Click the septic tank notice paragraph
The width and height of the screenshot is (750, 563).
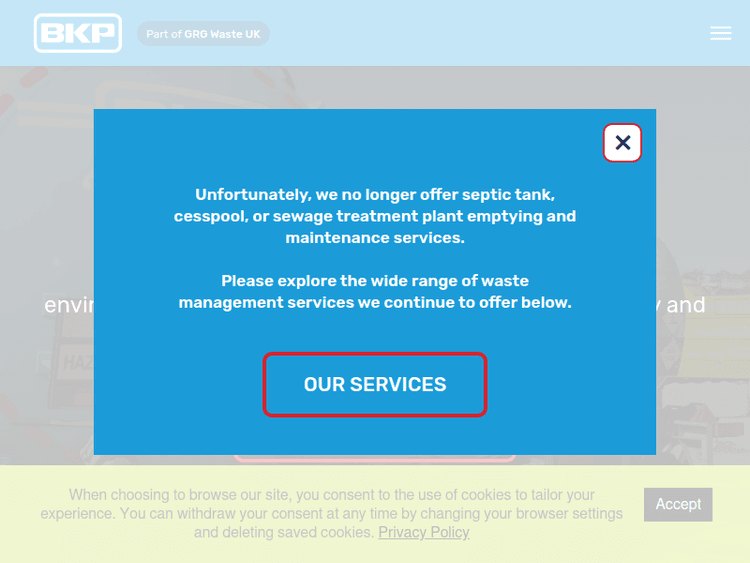point(375,216)
